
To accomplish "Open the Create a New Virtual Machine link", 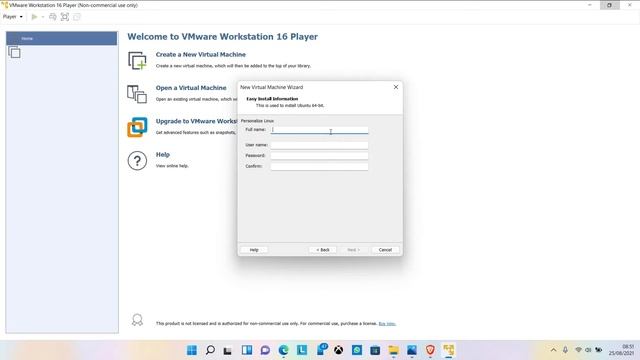I will click(x=200, y=54).
